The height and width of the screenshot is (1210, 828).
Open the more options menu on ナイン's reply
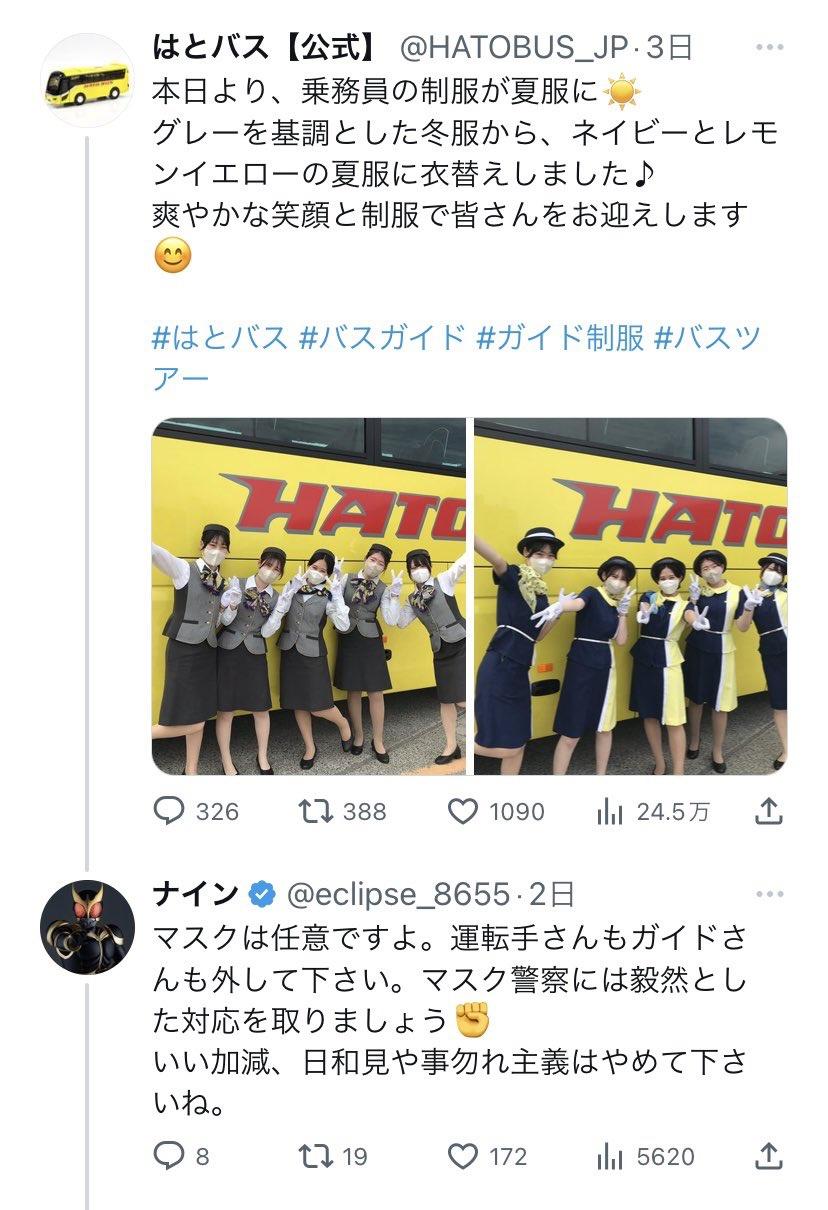(x=770, y=892)
